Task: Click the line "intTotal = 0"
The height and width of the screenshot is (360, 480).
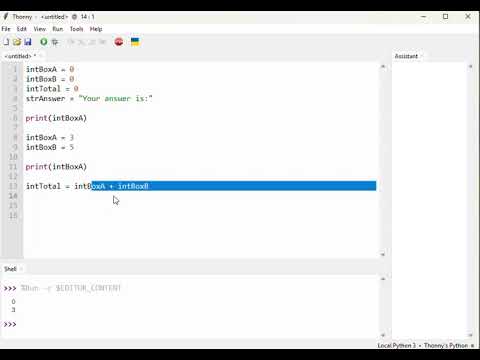Action: 52,89
